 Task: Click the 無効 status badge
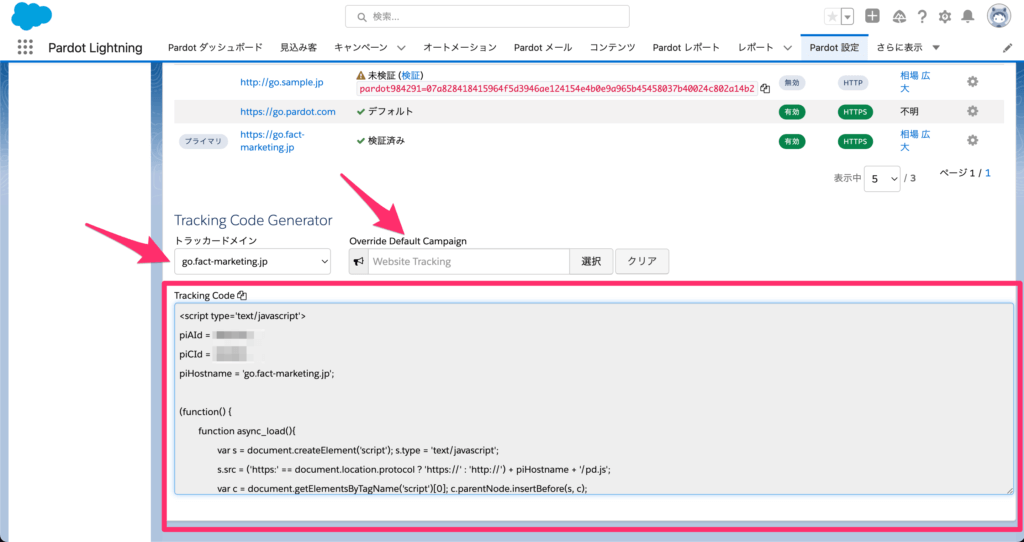point(792,82)
